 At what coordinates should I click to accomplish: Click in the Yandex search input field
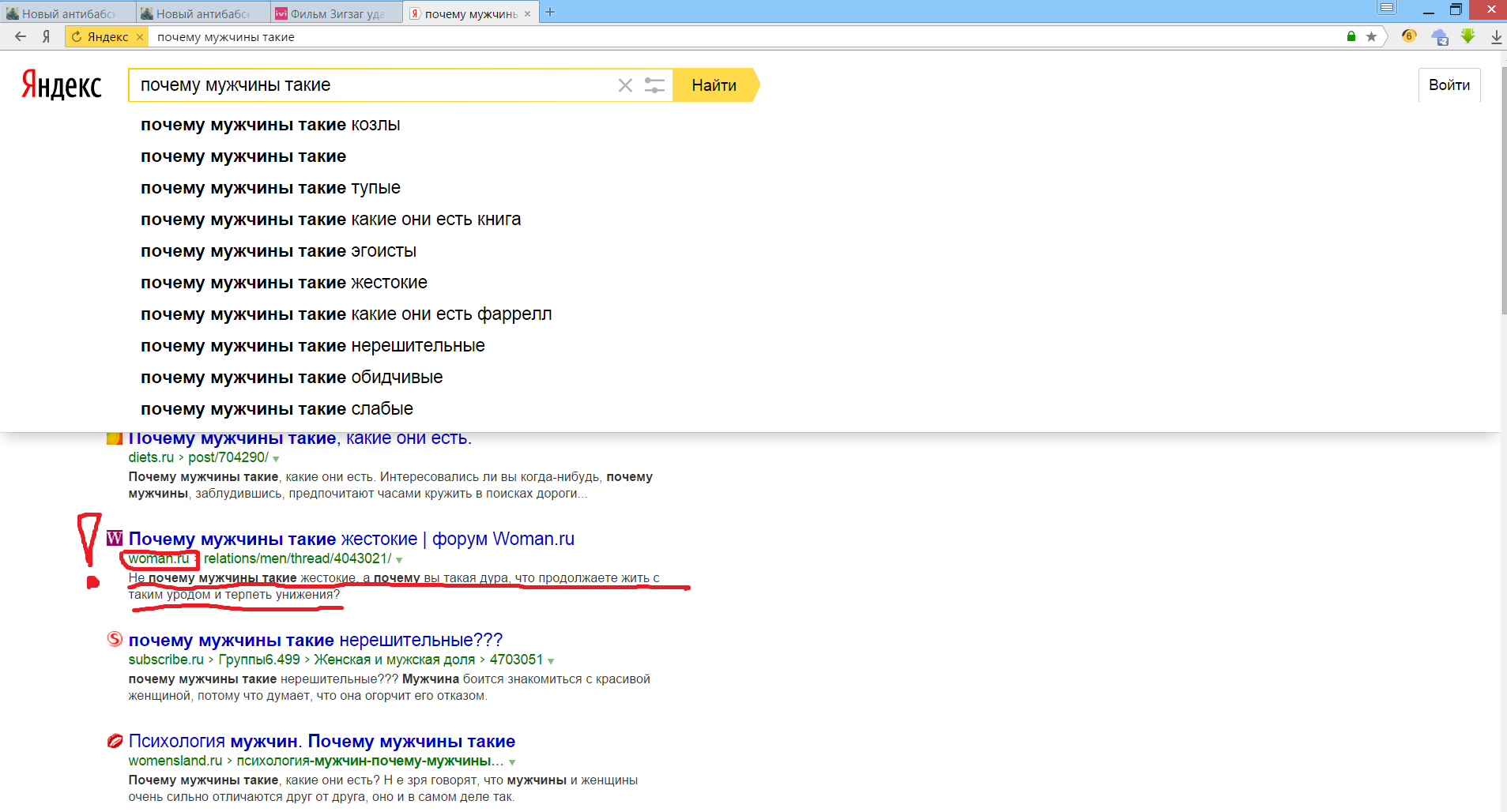pyautogui.click(x=371, y=85)
